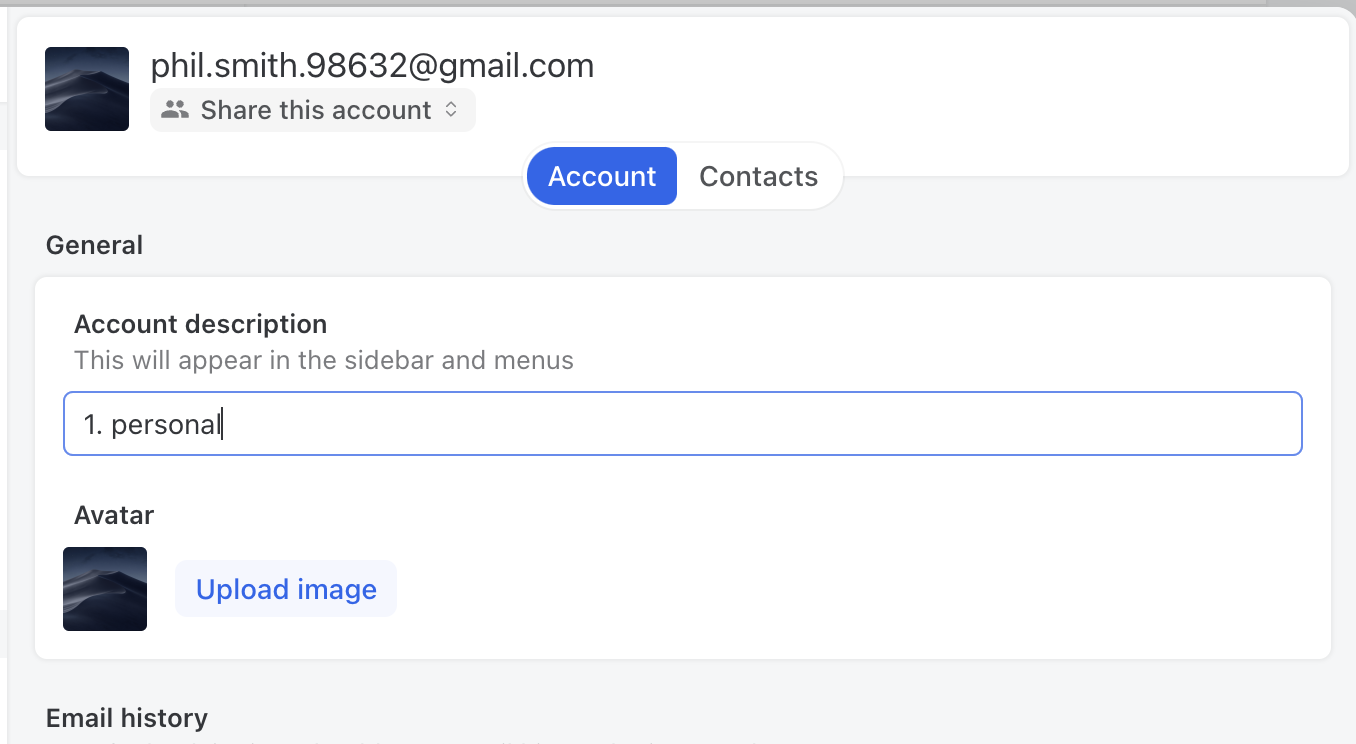Click the word personal in the description field
The image size is (1356, 744).
(165, 425)
